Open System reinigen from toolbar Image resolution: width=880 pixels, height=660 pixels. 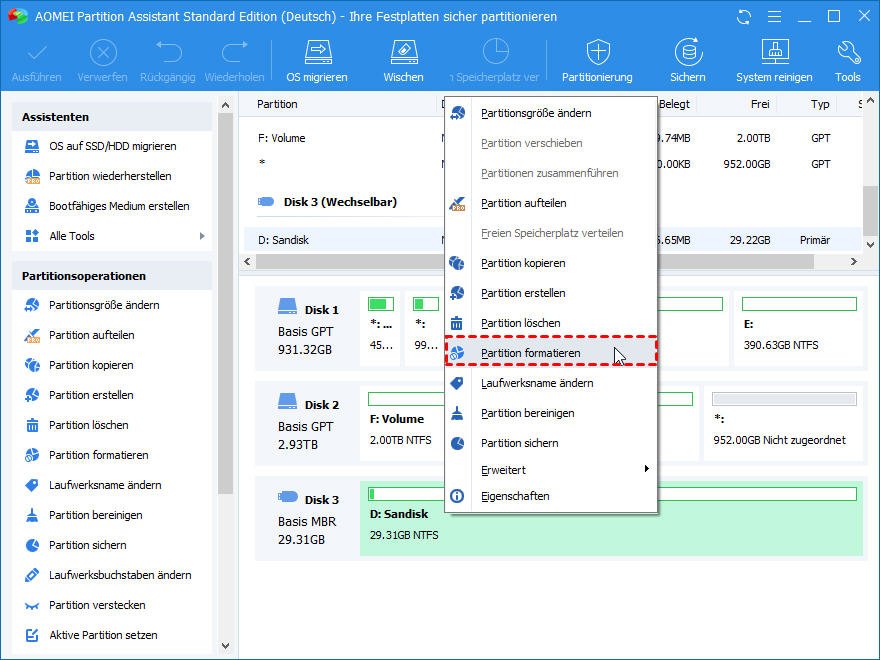tap(774, 61)
